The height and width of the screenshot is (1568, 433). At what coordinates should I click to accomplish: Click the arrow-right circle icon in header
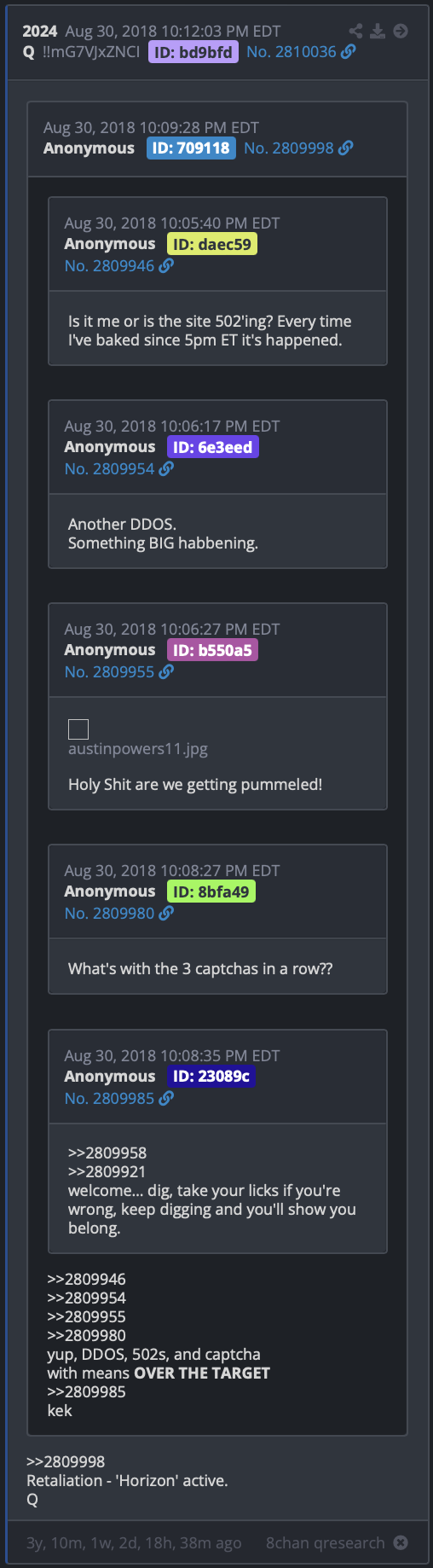click(x=401, y=31)
